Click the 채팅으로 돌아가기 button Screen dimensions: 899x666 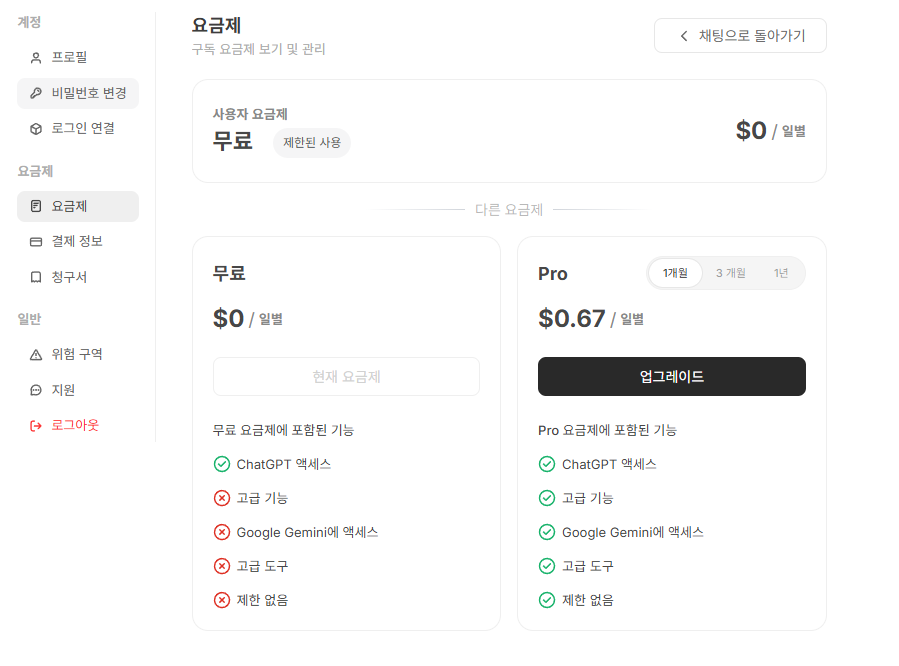point(740,36)
